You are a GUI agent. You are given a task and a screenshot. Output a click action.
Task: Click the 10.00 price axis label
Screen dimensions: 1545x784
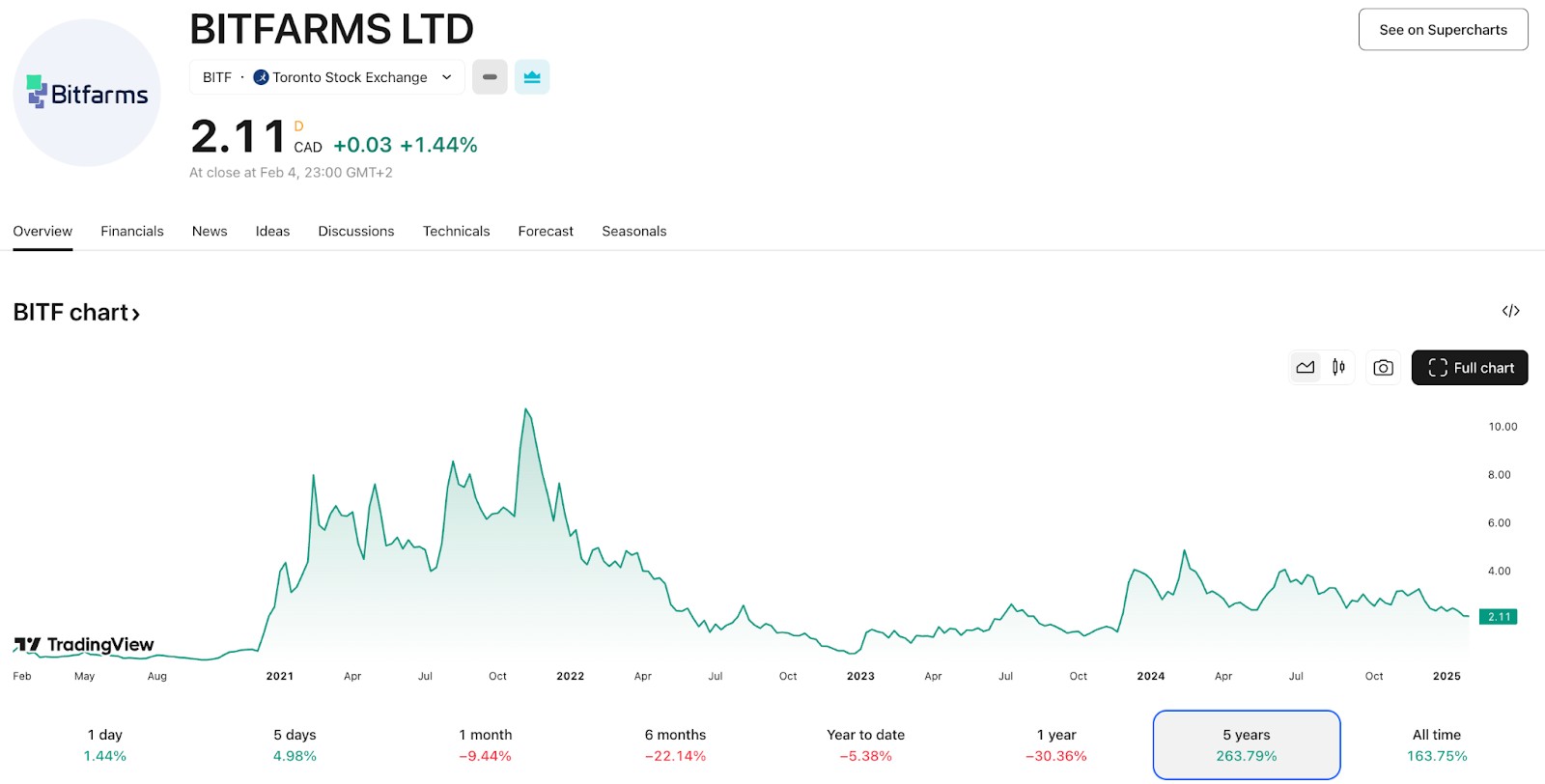point(1503,427)
